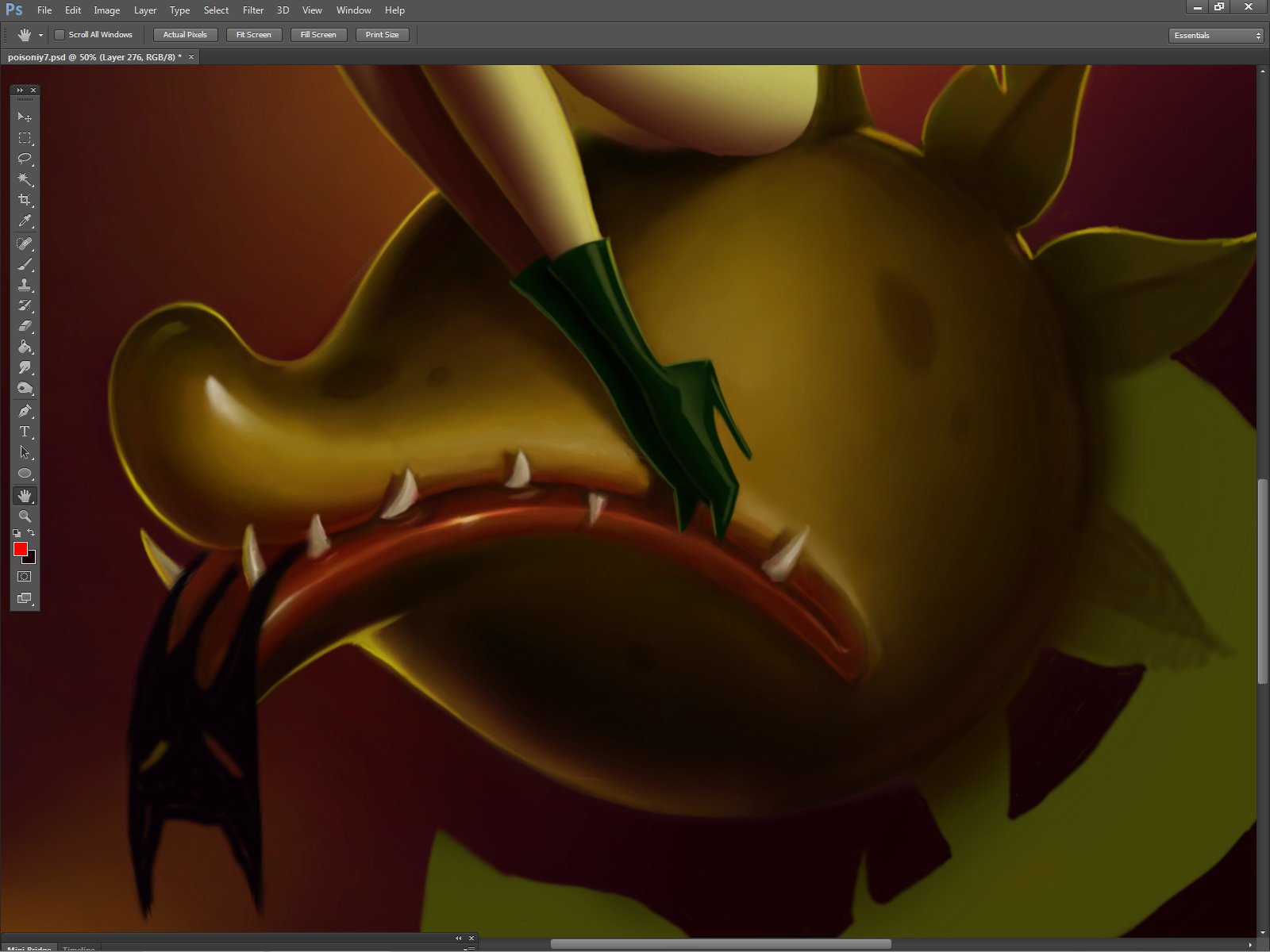The width and height of the screenshot is (1270, 952).
Task: Open the Filter menu
Action: pyautogui.click(x=253, y=10)
